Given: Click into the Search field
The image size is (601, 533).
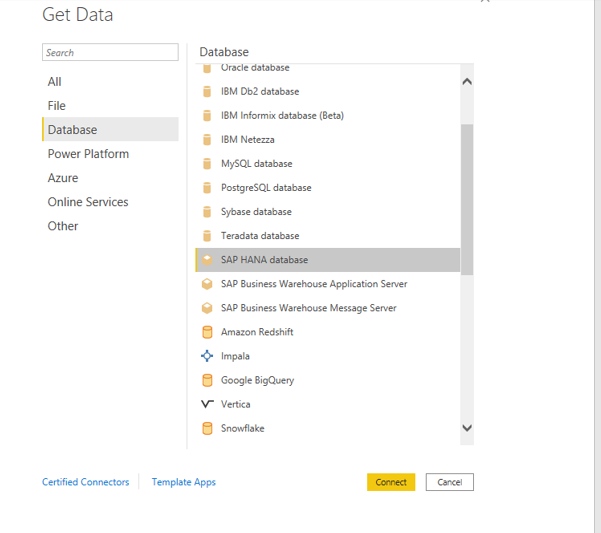Looking at the screenshot, I should point(110,53).
